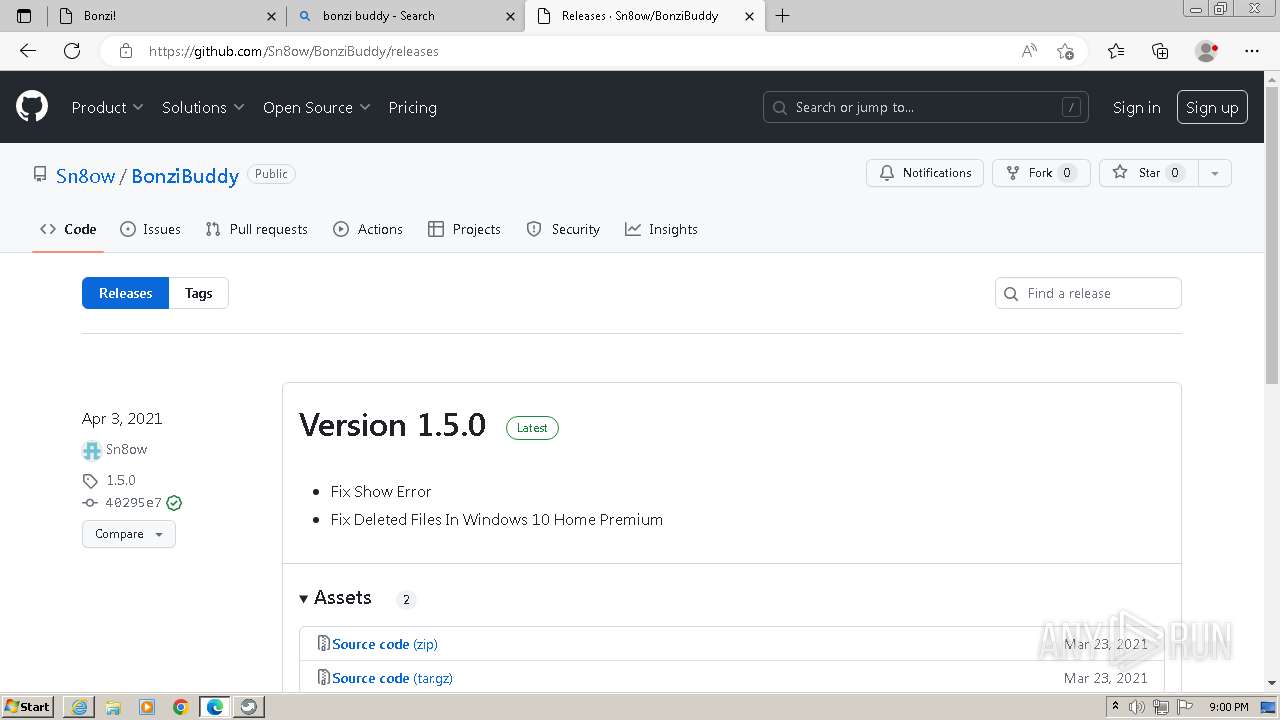This screenshot has height=720, width=1280.
Task: Expand the Open Source menu
Action: point(316,107)
